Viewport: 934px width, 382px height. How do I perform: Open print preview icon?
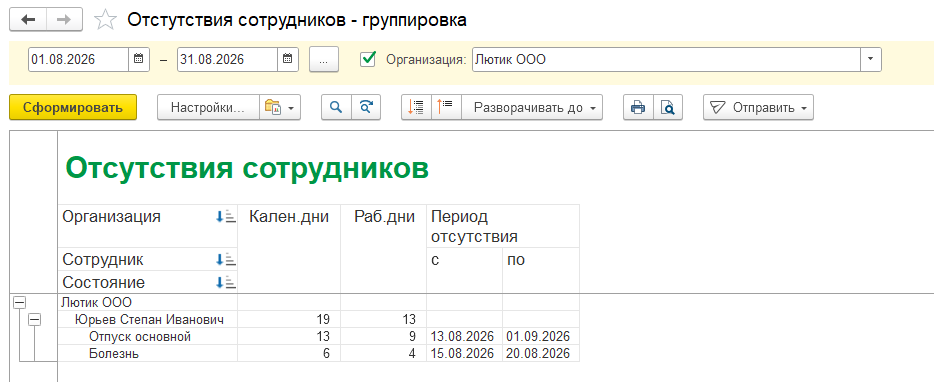click(x=668, y=107)
